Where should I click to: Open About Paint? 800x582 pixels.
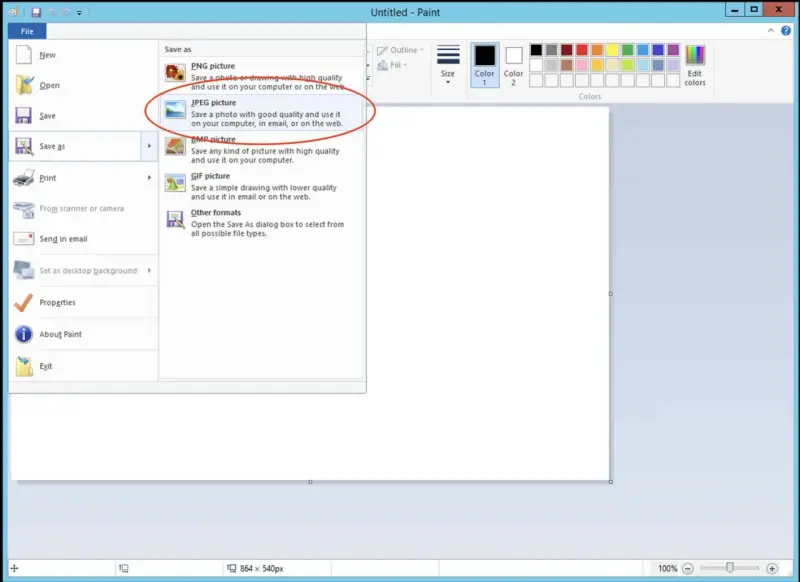[x=83, y=334]
